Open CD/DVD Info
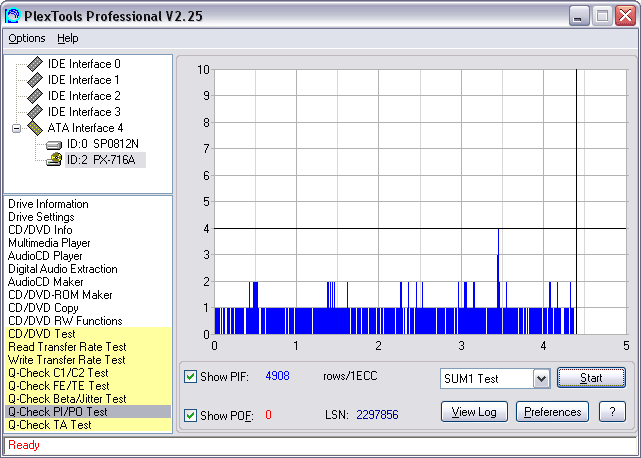The height and width of the screenshot is (458, 641). click(x=40, y=230)
